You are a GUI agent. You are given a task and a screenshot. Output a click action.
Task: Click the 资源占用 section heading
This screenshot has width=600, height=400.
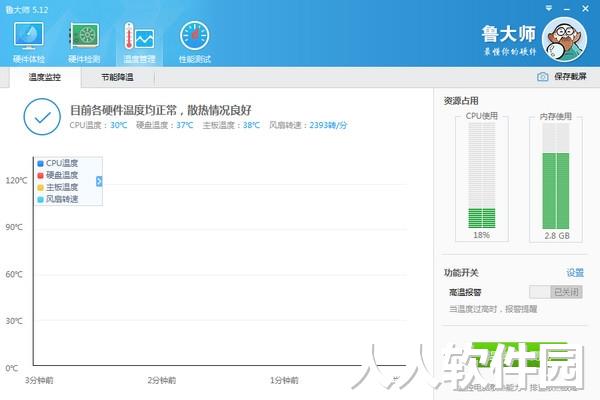point(461,101)
